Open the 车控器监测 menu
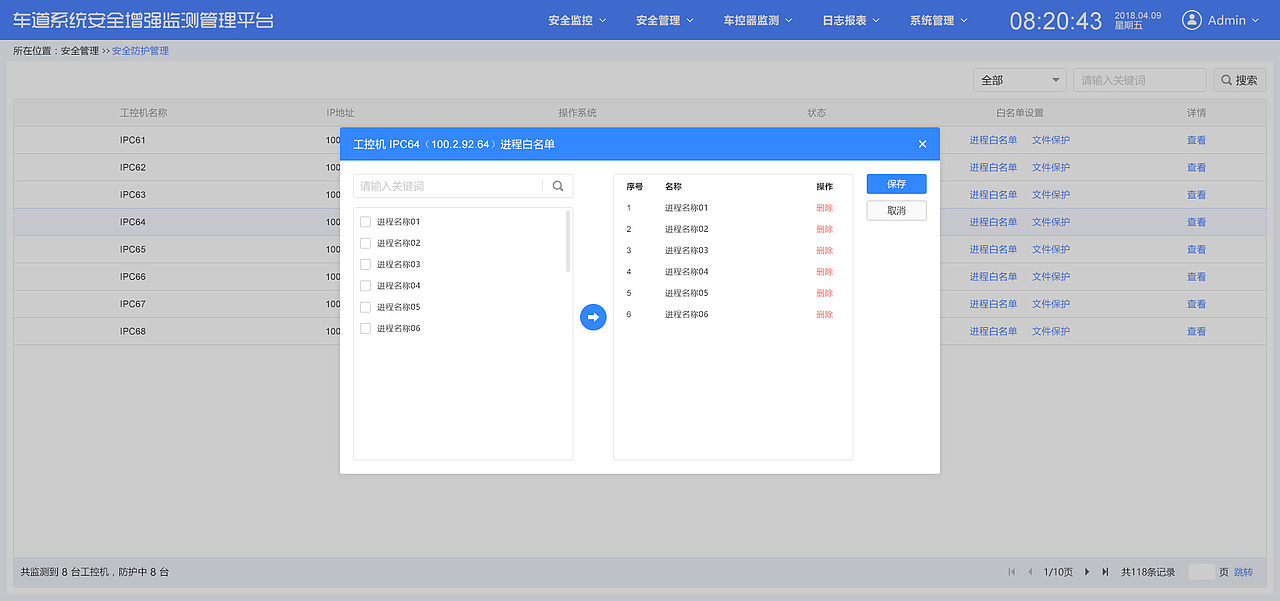 point(758,20)
